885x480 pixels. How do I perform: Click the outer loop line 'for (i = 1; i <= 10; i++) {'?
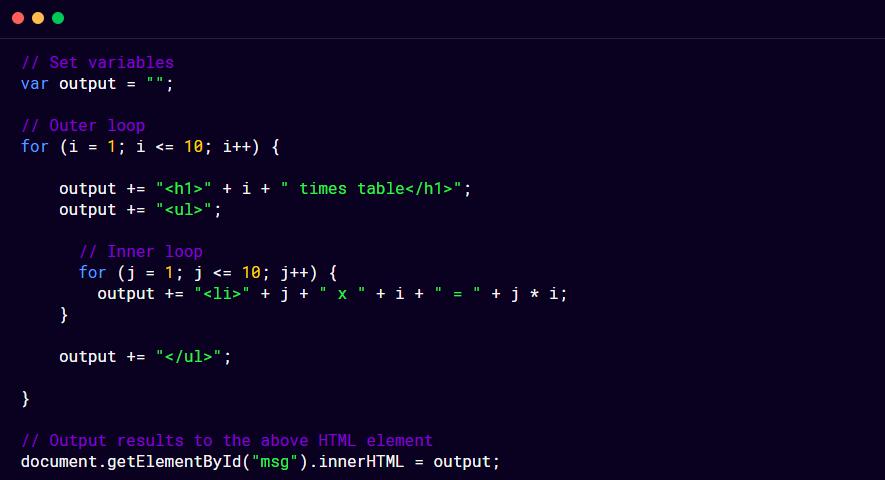pyautogui.click(x=150, y=147)
